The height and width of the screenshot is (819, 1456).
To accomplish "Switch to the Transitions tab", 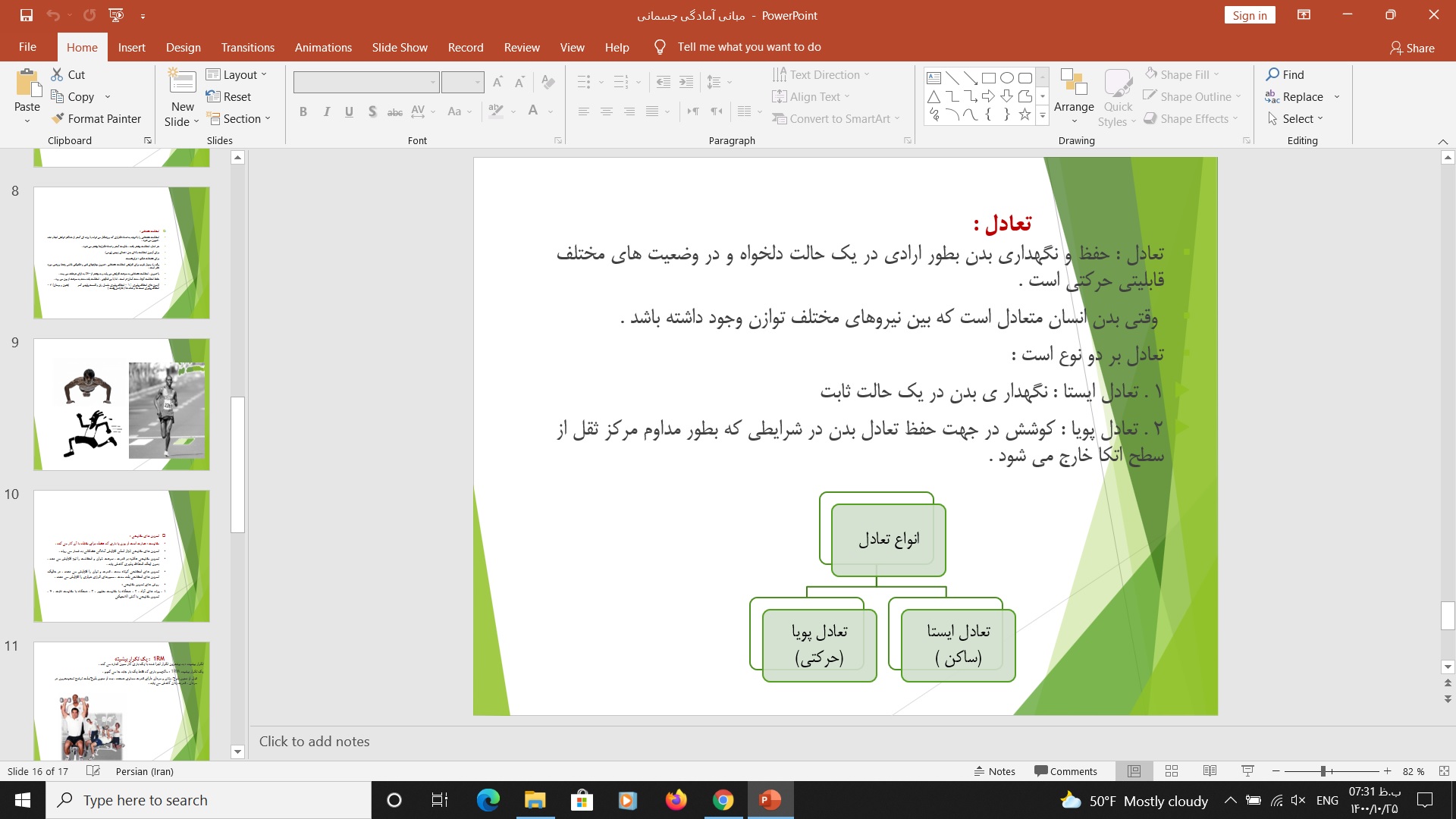I will pyautogui.click(x=248, y=47).
